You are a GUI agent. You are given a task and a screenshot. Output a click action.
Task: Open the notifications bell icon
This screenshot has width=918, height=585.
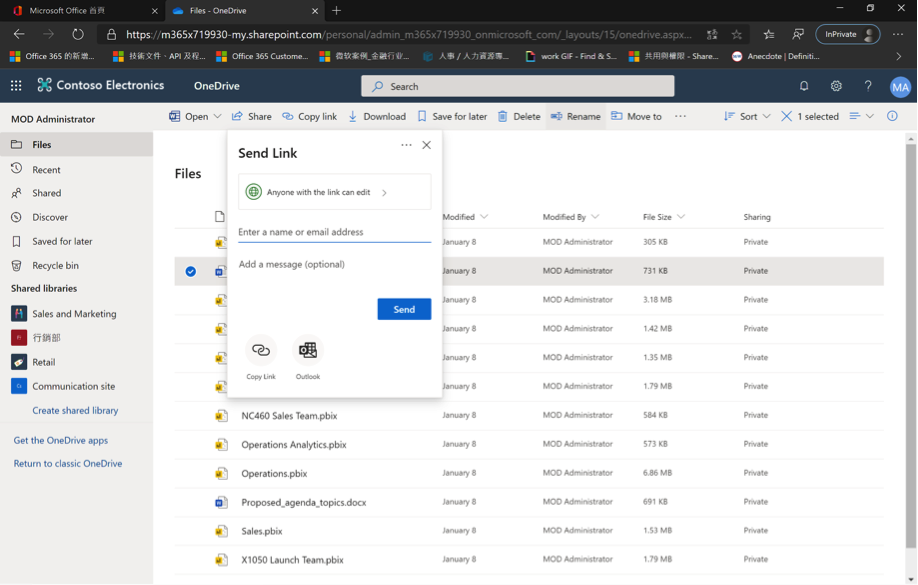click(x=804, y=87)
